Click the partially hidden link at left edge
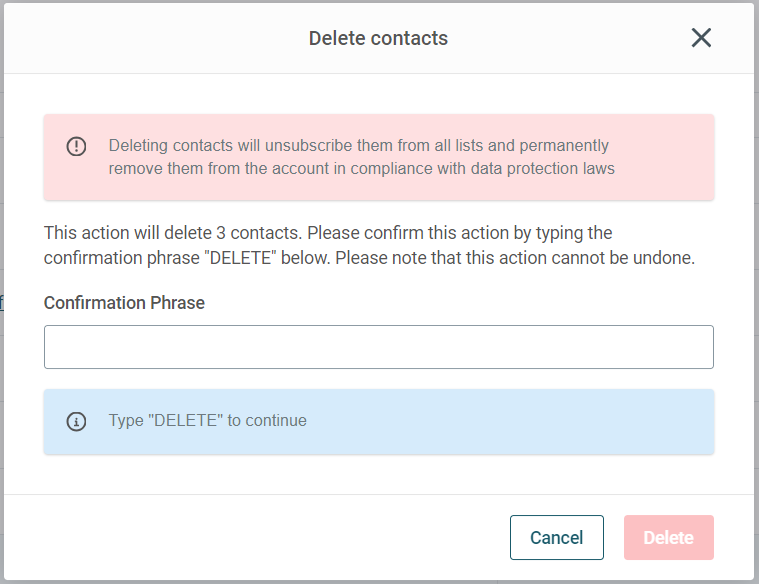This screenshot has width=759, height=584. (1, 303)
